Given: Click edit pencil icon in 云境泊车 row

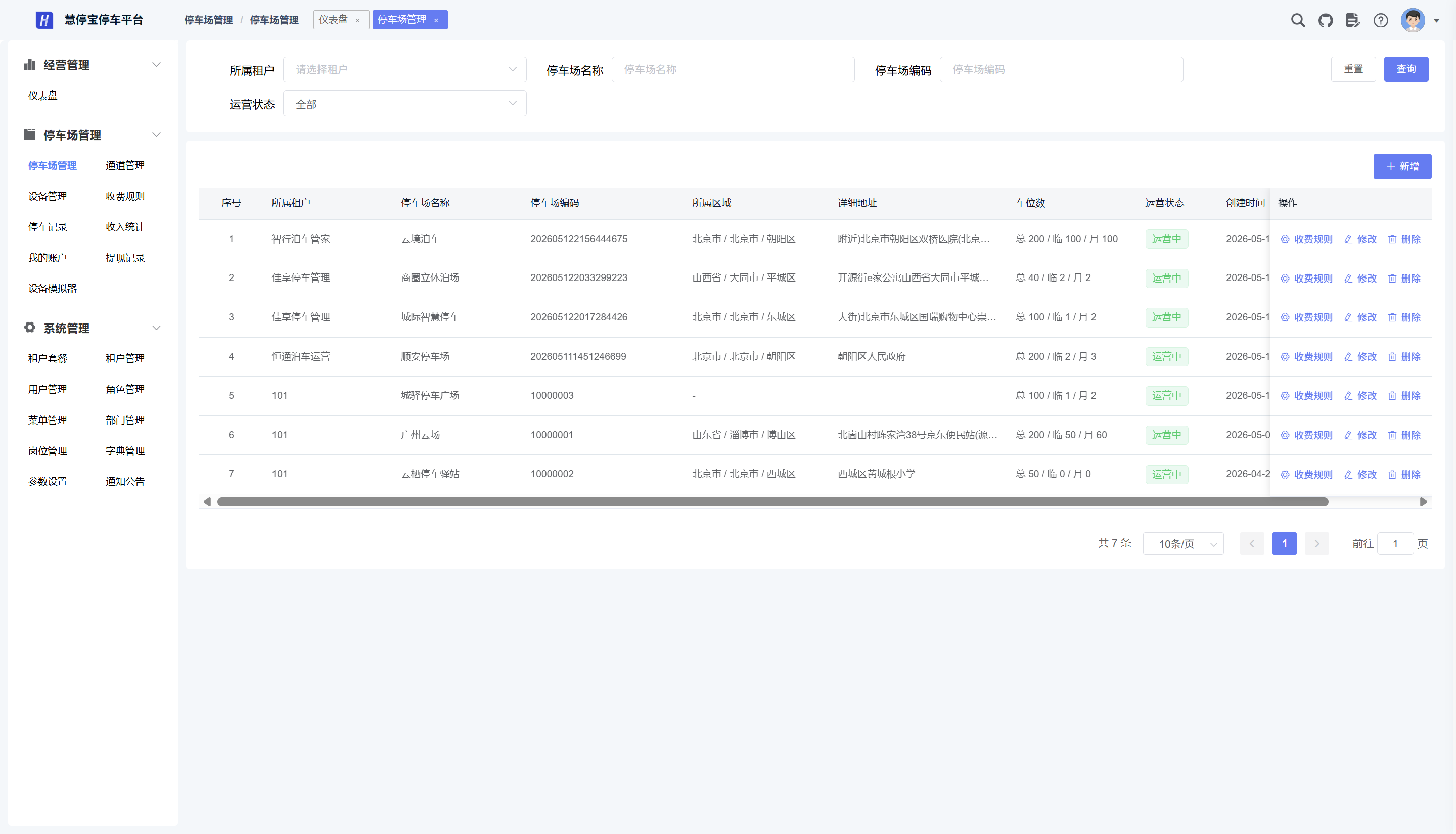Looking at the screenshot, I should click(x=1348, y=239).
